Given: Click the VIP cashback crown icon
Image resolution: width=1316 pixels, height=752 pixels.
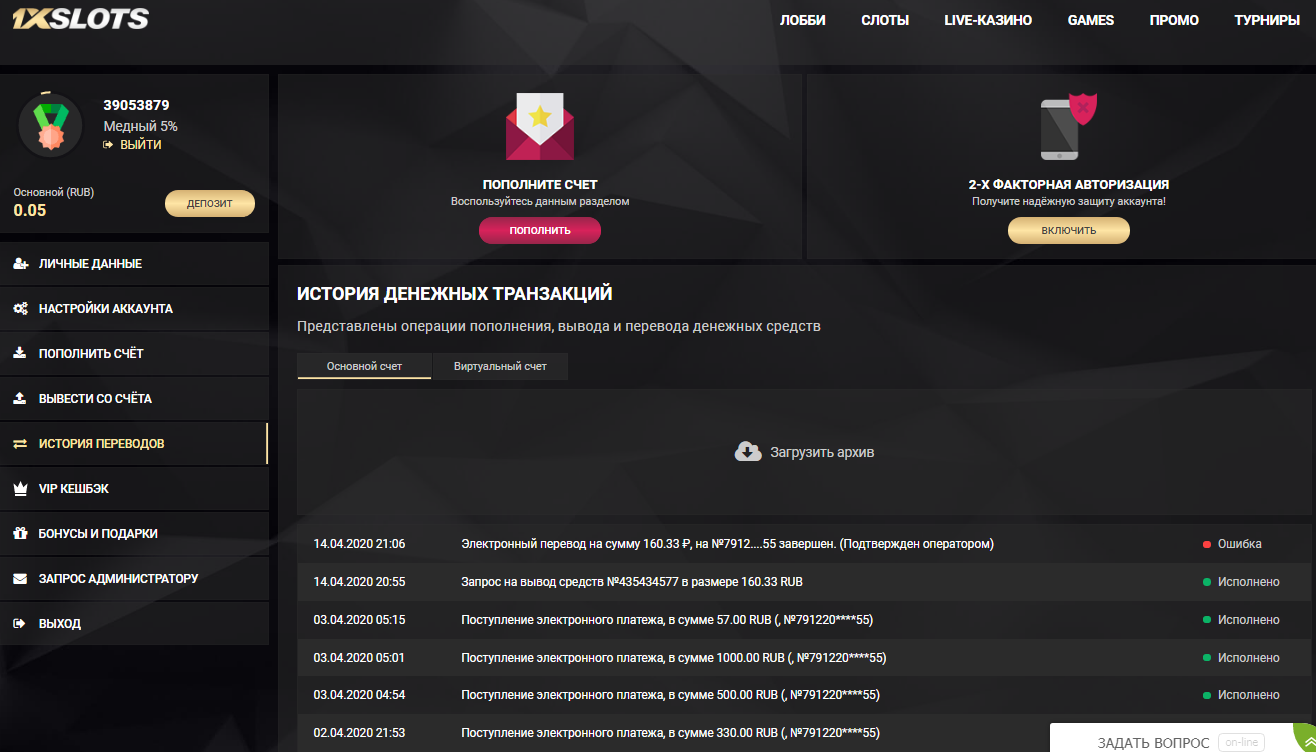Looking at the screenshot, I should click(x=20, y=489).
